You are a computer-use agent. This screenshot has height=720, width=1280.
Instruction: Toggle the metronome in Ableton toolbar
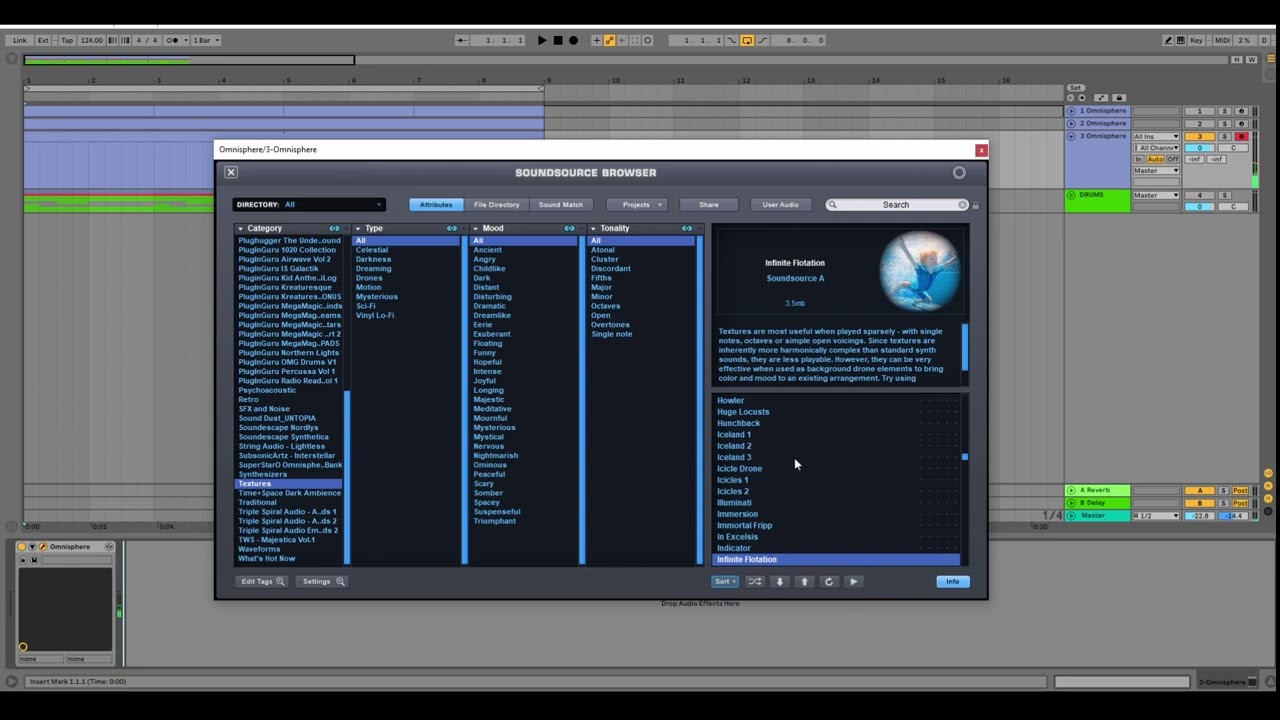point(174,40)
